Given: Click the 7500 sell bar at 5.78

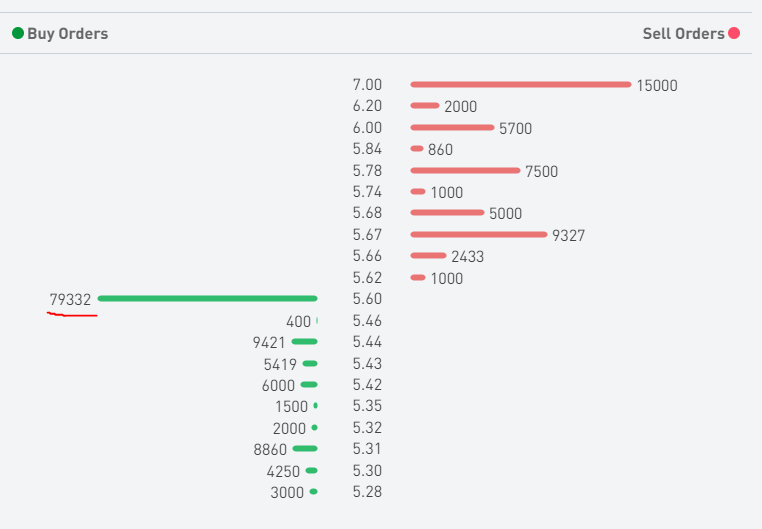Looking at the screenshot, I should point(465,171).
